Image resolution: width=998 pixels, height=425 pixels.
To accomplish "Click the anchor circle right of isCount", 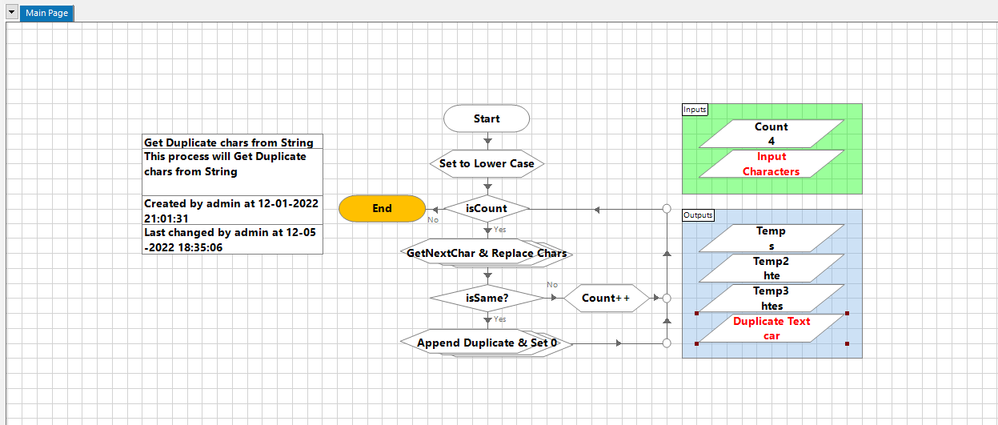I will tap(667, 208).
